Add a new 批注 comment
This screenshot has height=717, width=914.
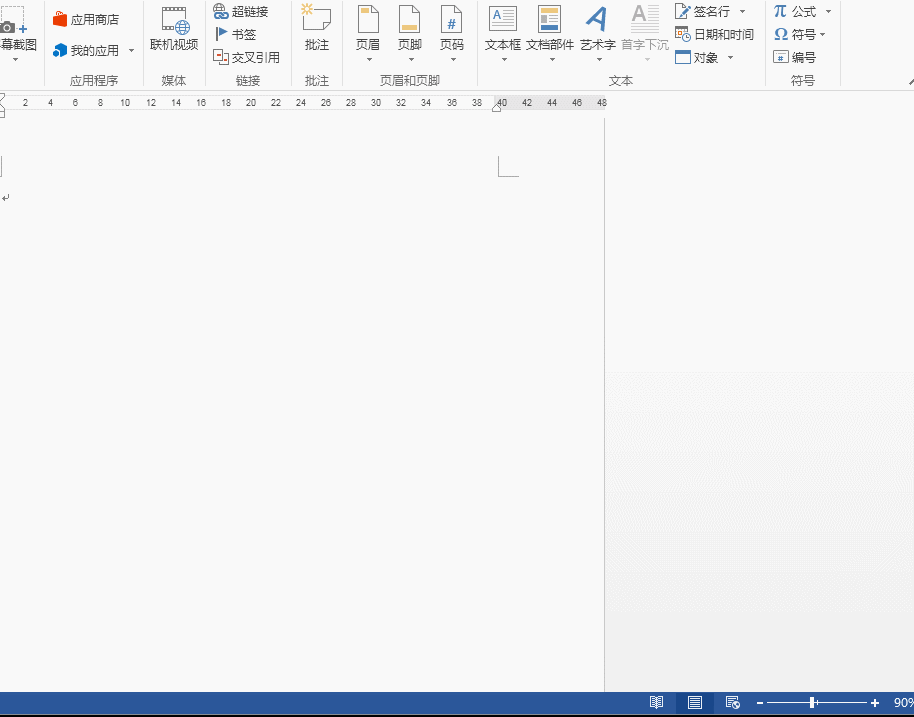317,28
